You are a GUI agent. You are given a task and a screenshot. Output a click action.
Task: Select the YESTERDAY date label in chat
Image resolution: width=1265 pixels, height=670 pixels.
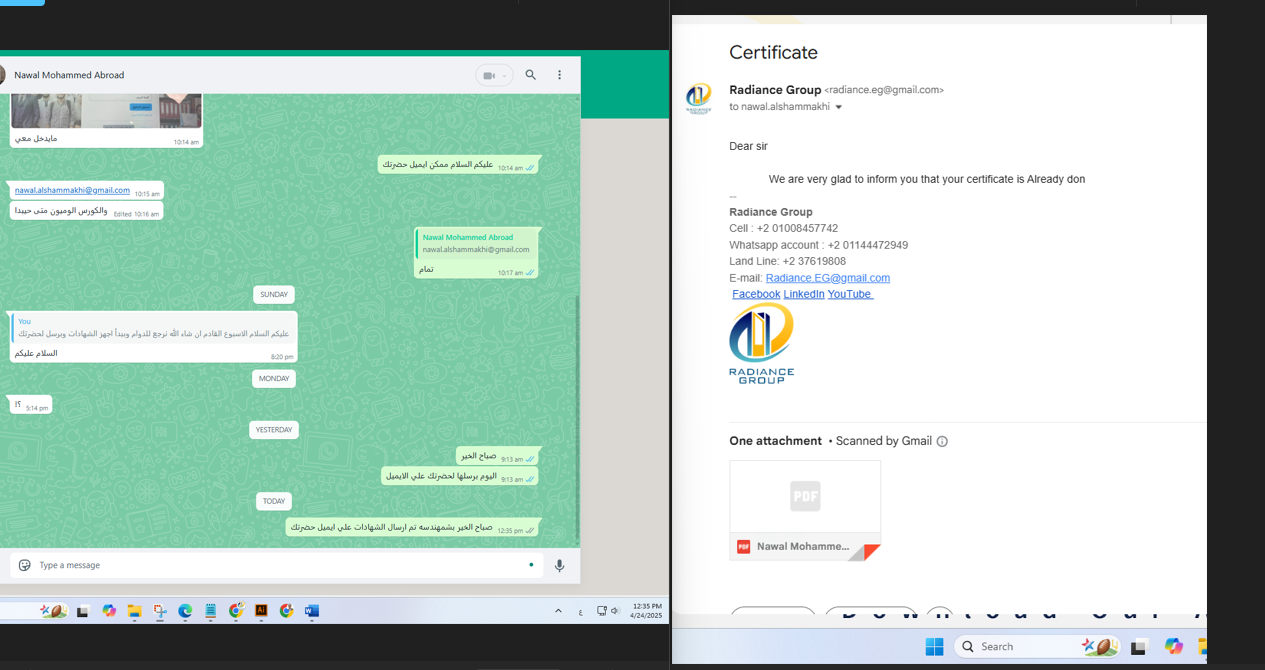coord(274,430)
